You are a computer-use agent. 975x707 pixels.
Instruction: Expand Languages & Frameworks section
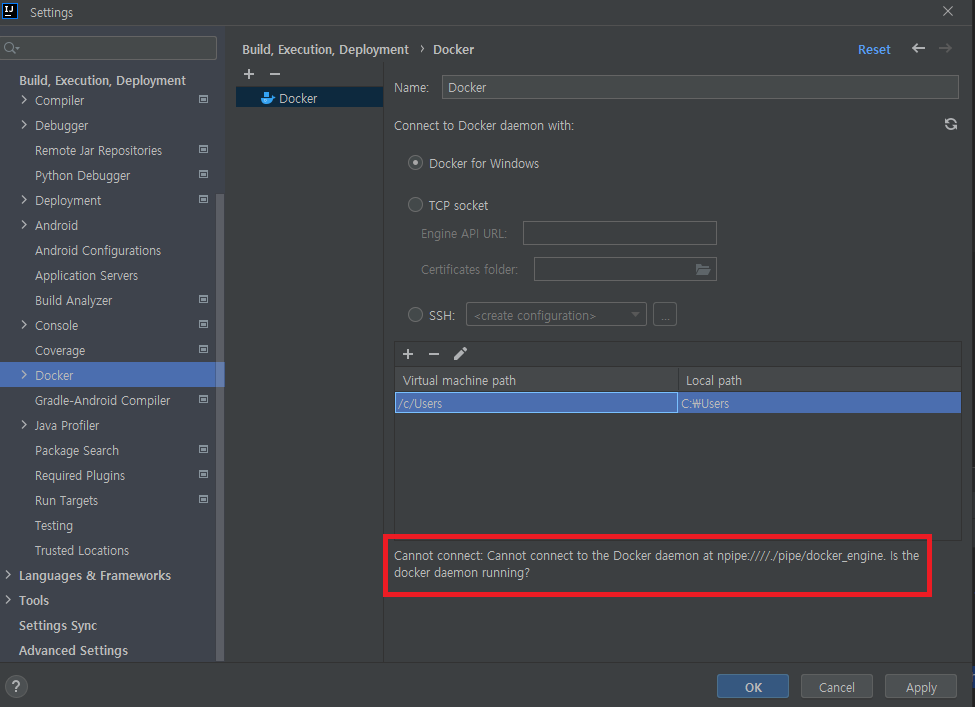(8, 575)
